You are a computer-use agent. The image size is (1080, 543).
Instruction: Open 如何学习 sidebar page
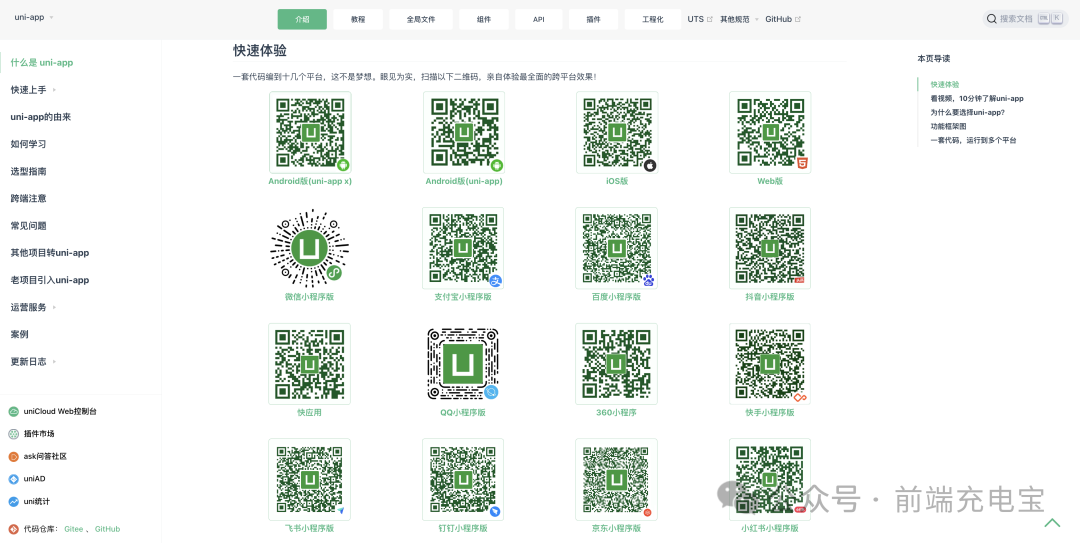(28, 144)
